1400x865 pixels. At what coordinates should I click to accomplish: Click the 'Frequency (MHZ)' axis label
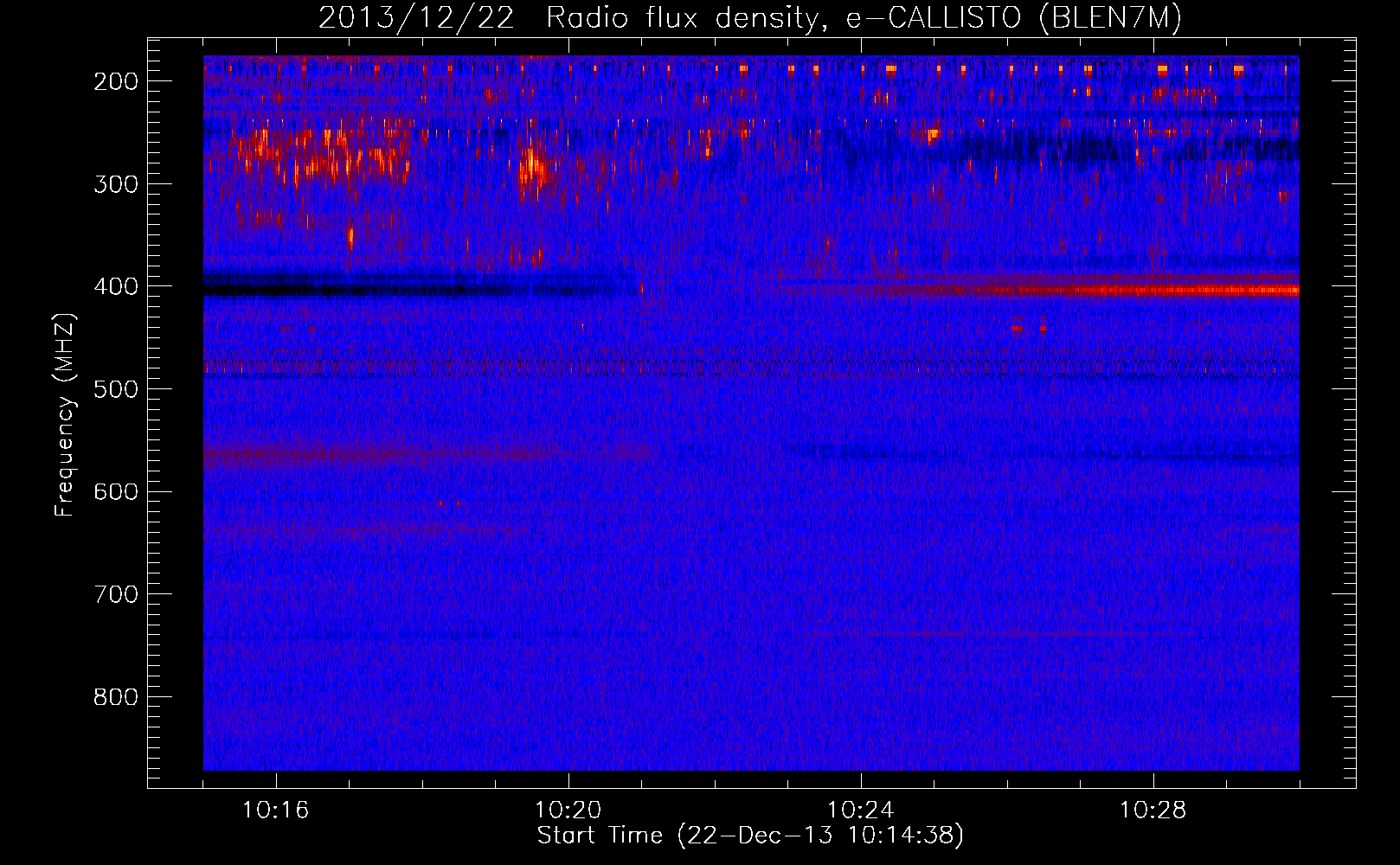(x=65, y=414)
